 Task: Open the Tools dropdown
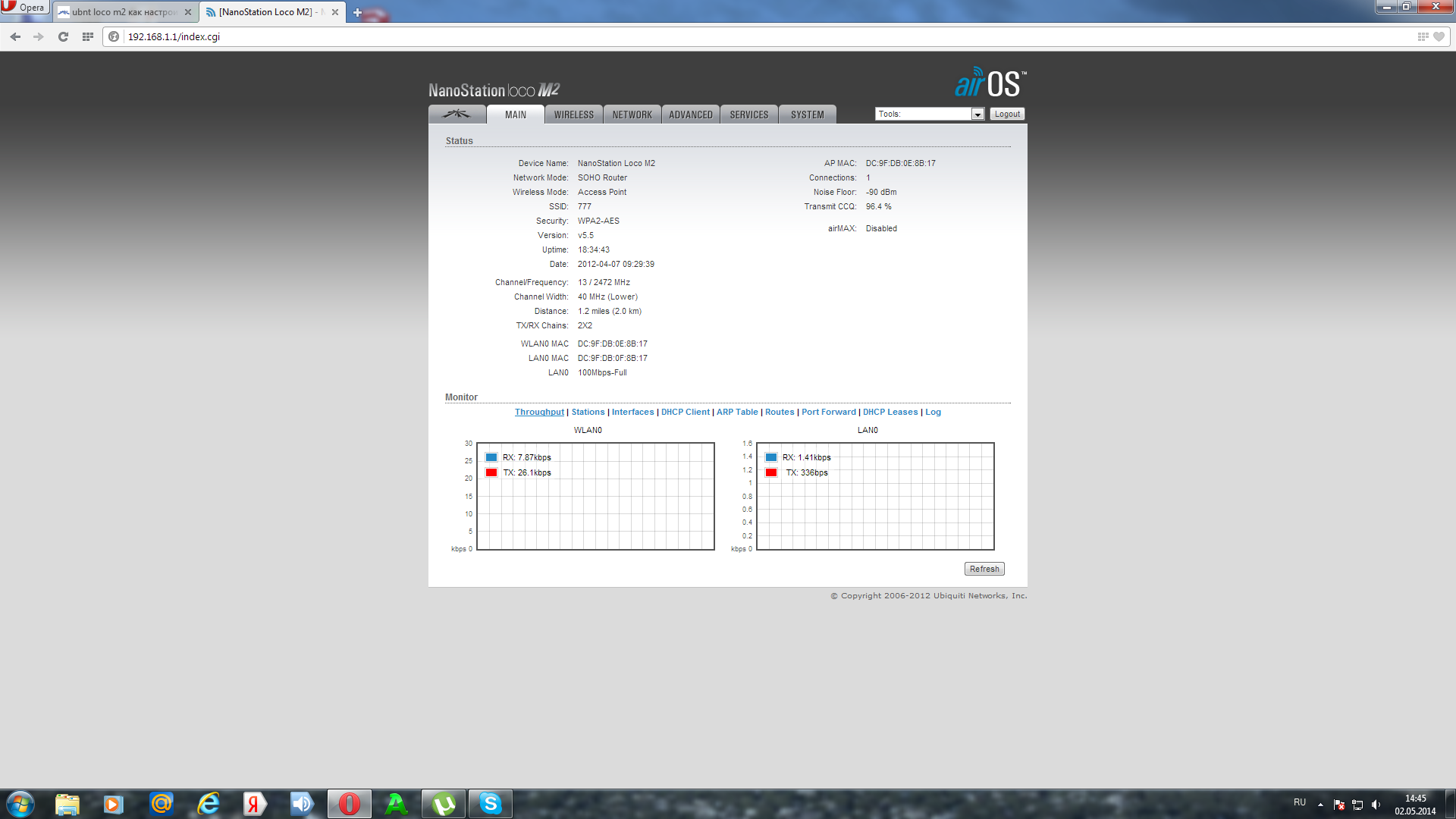(x=930, y=114)
